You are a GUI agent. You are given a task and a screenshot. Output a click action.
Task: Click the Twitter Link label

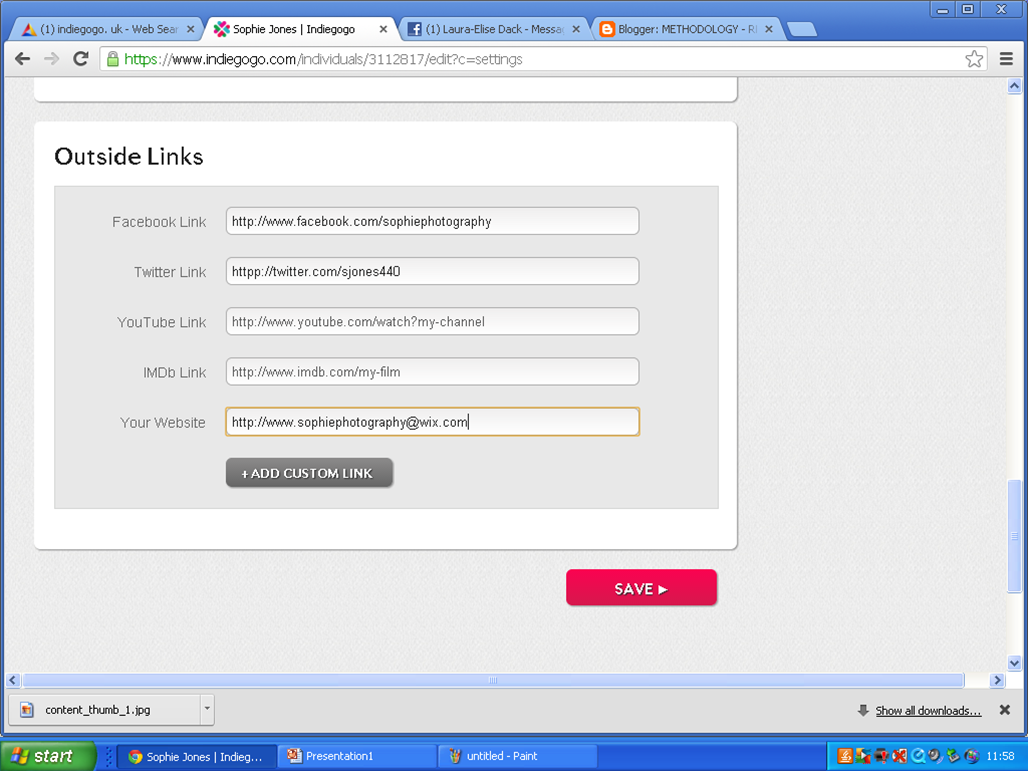pyautogui.click(x=170, y=272)
